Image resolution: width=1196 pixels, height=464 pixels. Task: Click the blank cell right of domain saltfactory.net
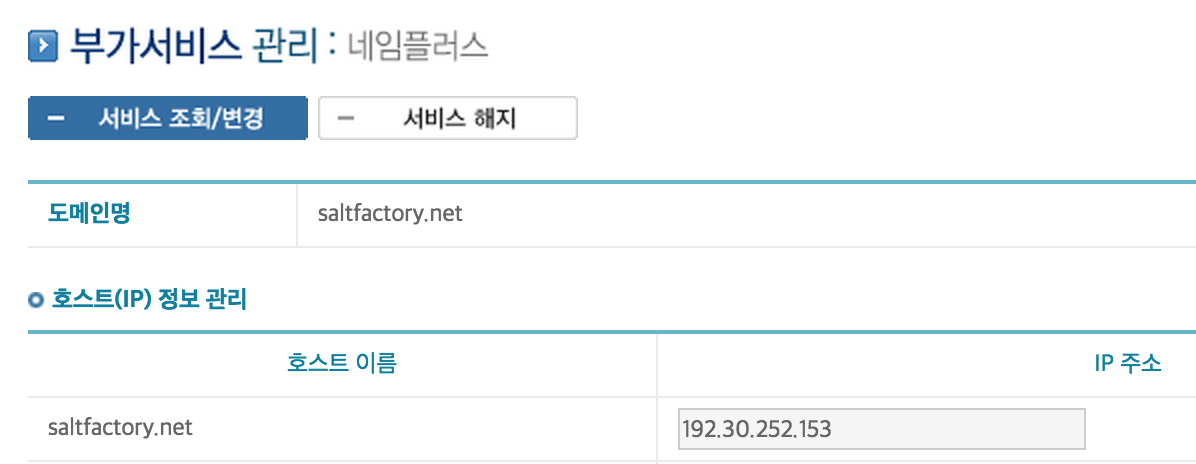829,215
